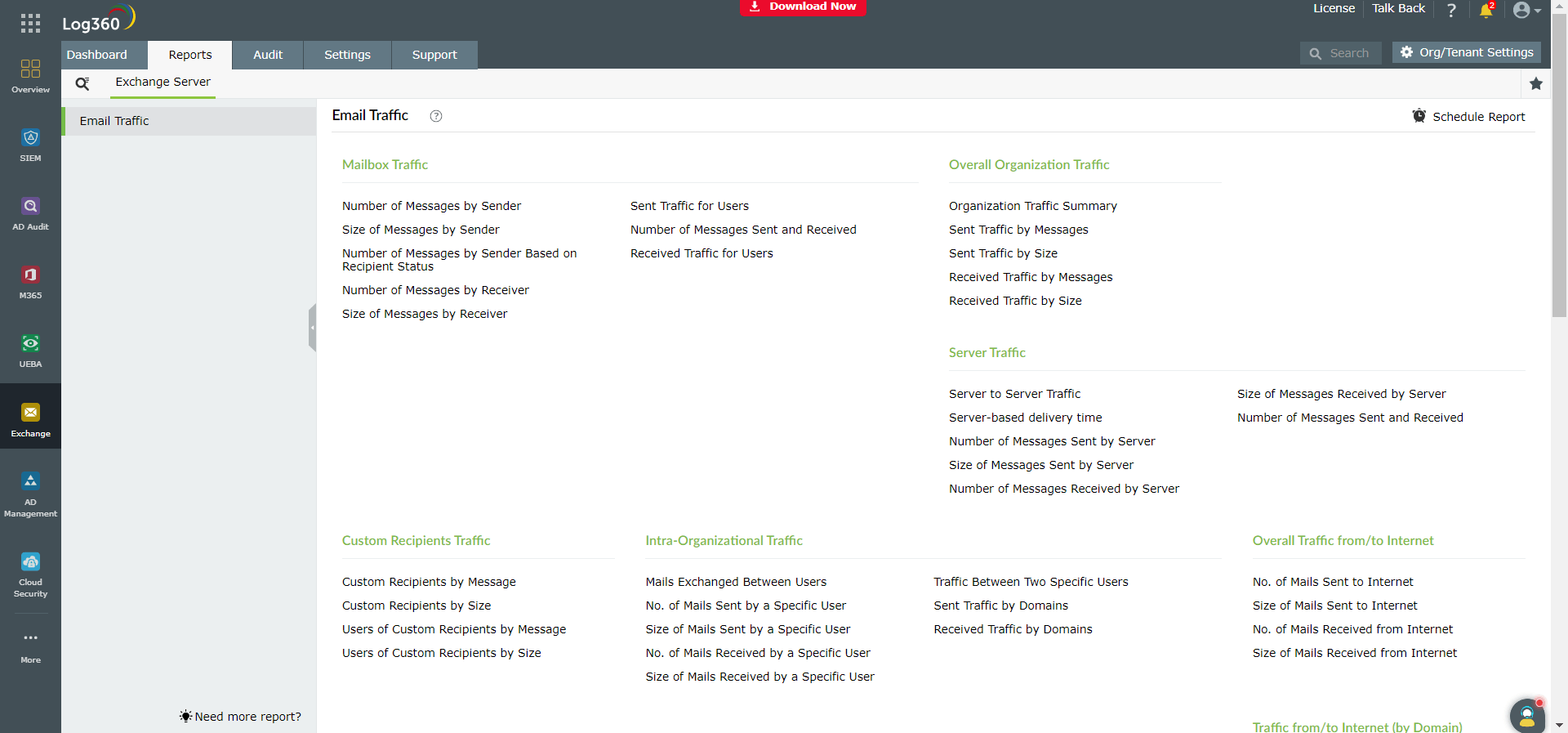Click Schedule Report
Screen dimensions: 1568x733
1469,117
